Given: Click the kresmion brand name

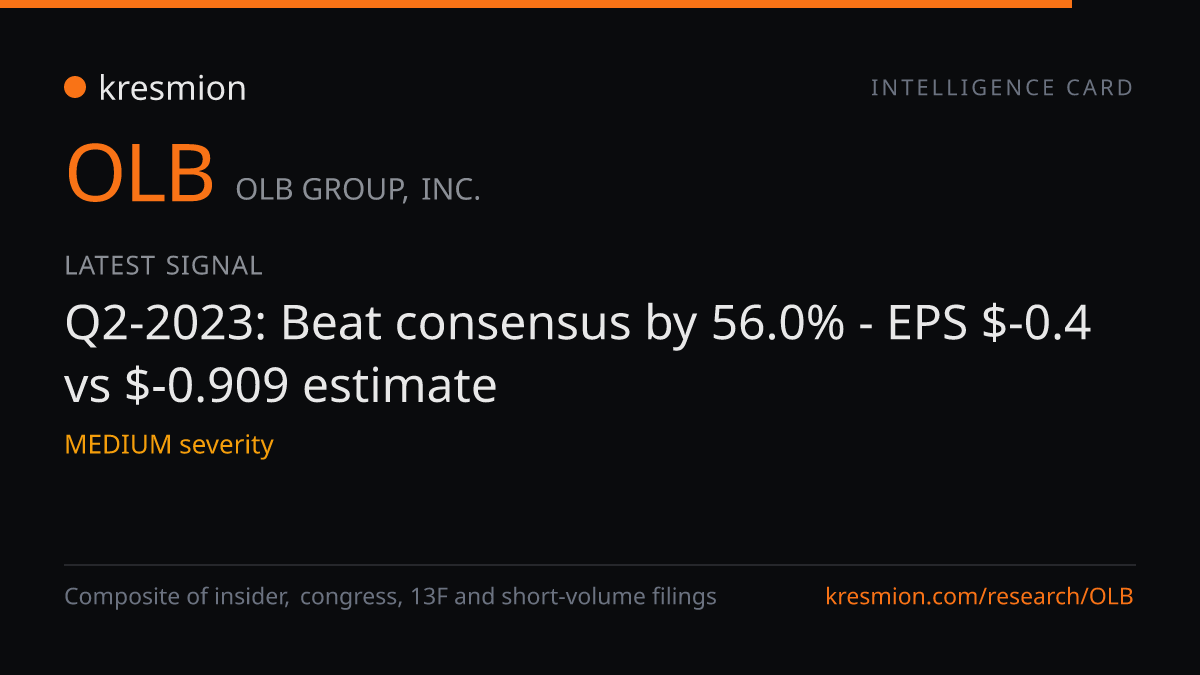Looking at the screenshot, I should click(x=173, y=88).
